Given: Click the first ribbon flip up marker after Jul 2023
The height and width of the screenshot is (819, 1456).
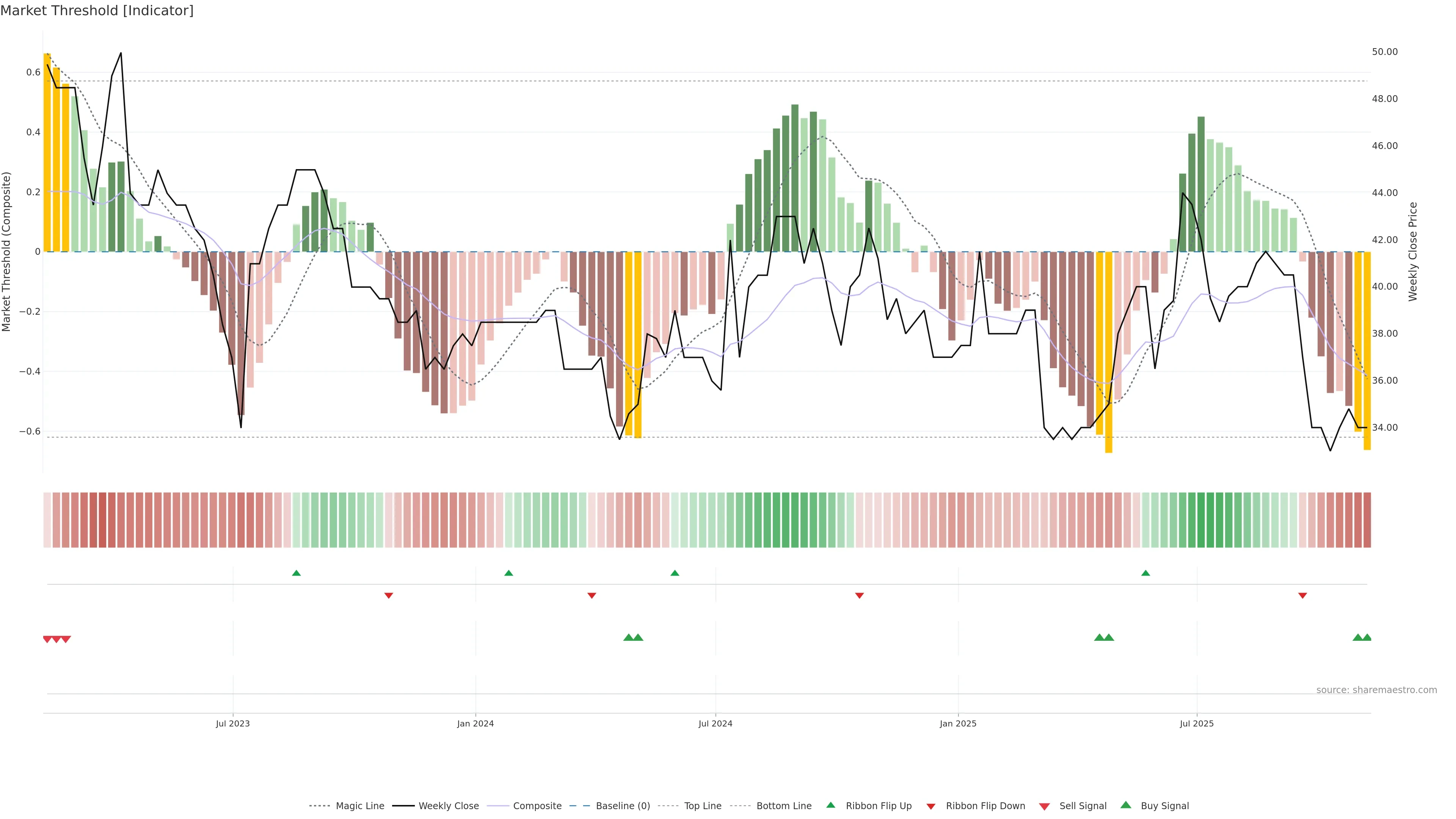Looking at the screenshot, I should tap(296, 573).
